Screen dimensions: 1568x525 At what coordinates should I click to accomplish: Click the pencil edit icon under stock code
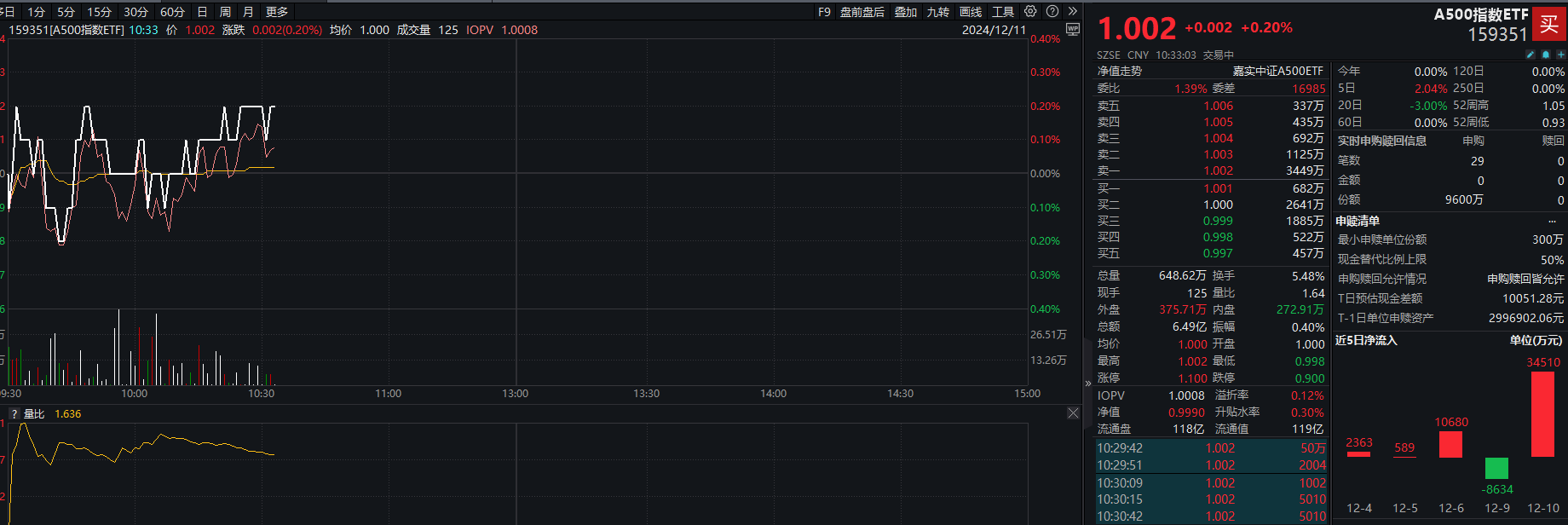1531,55
